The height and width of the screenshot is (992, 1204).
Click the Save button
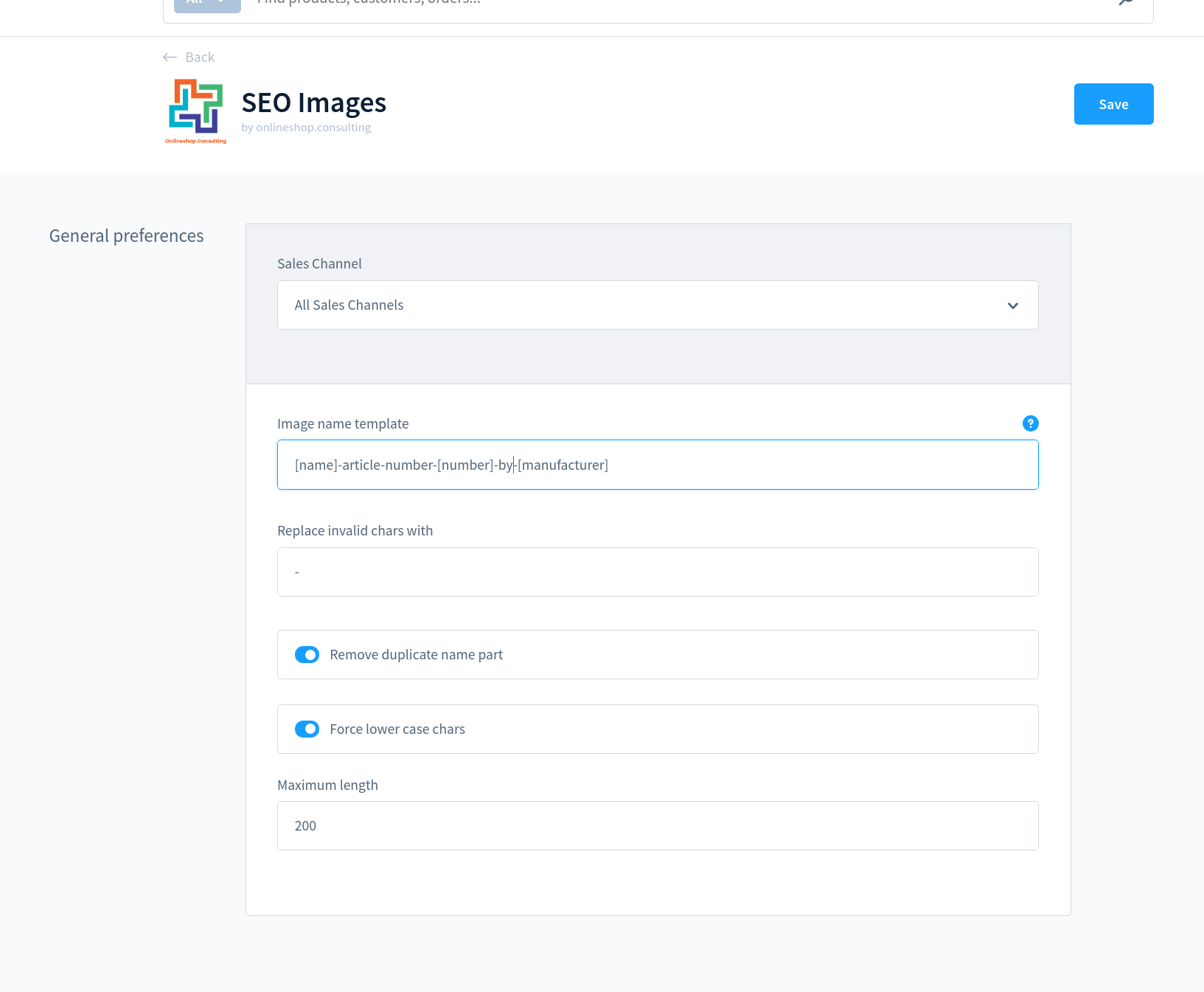(x=1113, y=104)
